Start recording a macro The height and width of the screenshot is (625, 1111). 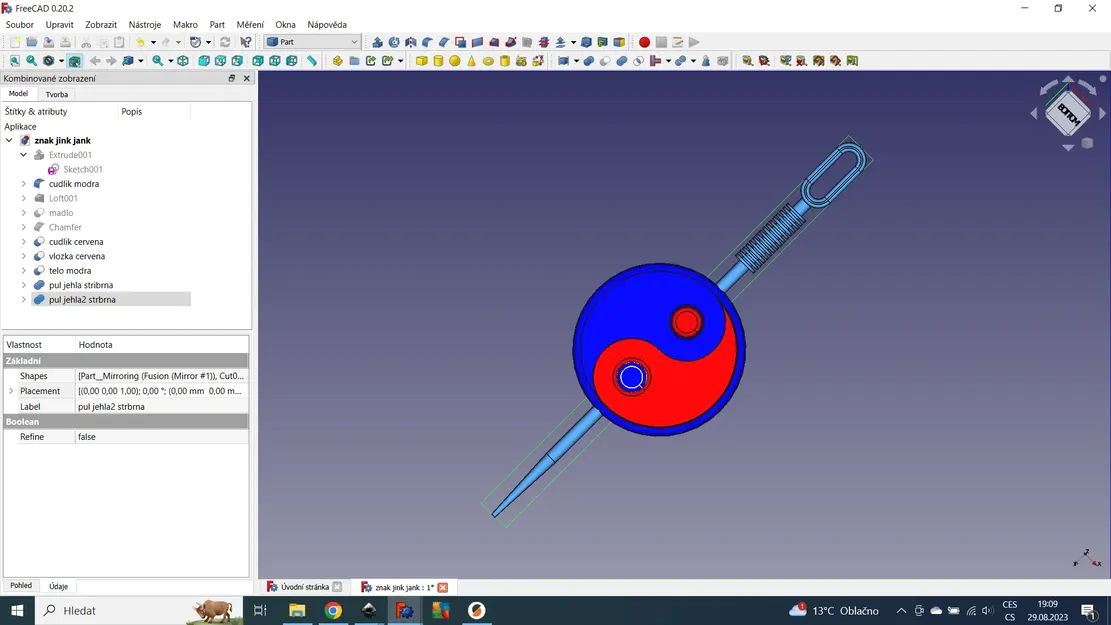point(646,42)
